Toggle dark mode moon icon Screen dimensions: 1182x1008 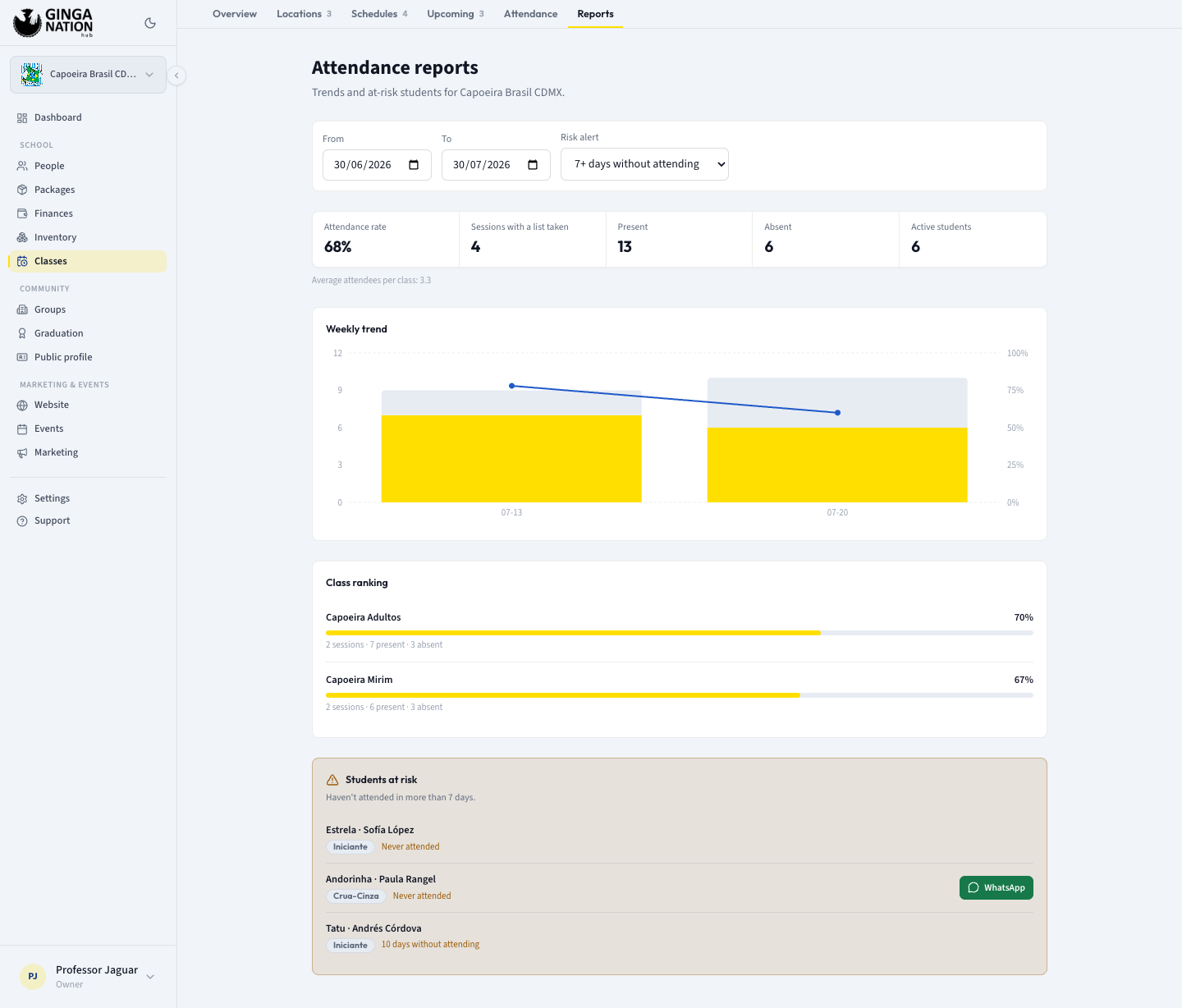[x=150, y=23]
